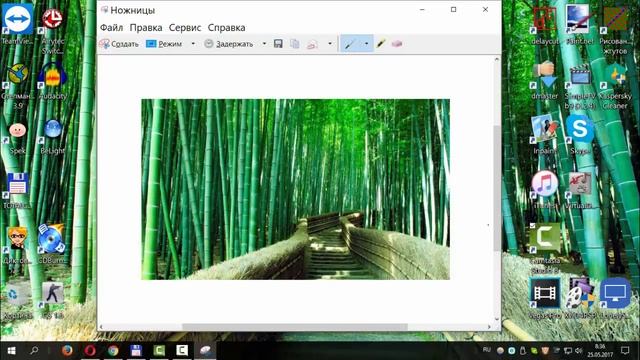Click the copy snip icon

click(x=295, y=44)
